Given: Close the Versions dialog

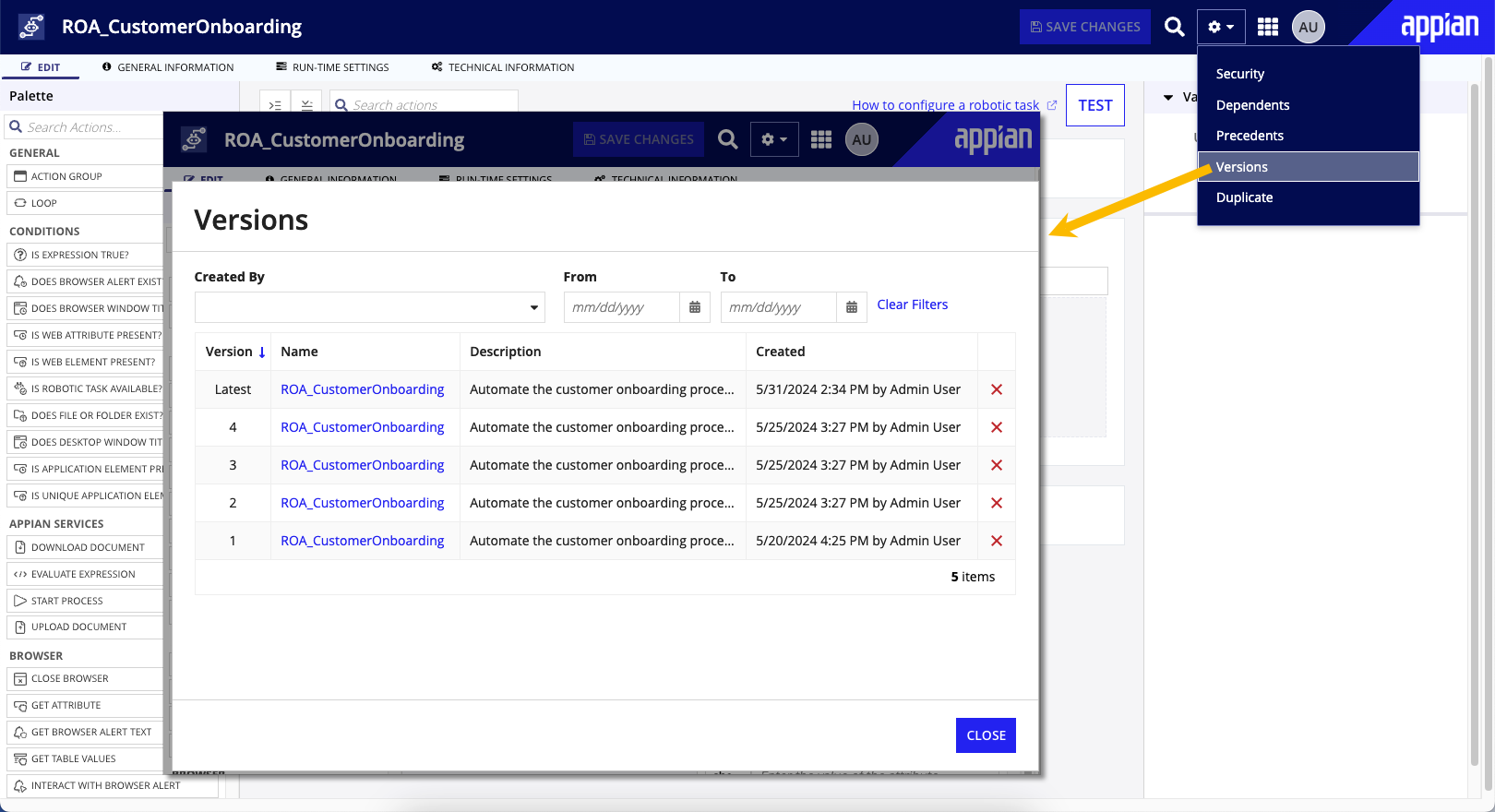Looking at the screenshot, I should [986, 735].
